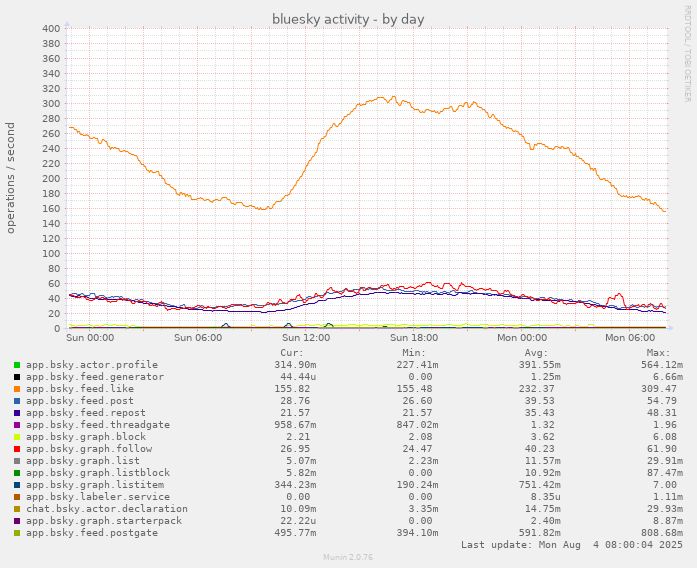
Task: Click the 'Last update: Mon Aug 4' timestamp
Action: coord(572,545)
